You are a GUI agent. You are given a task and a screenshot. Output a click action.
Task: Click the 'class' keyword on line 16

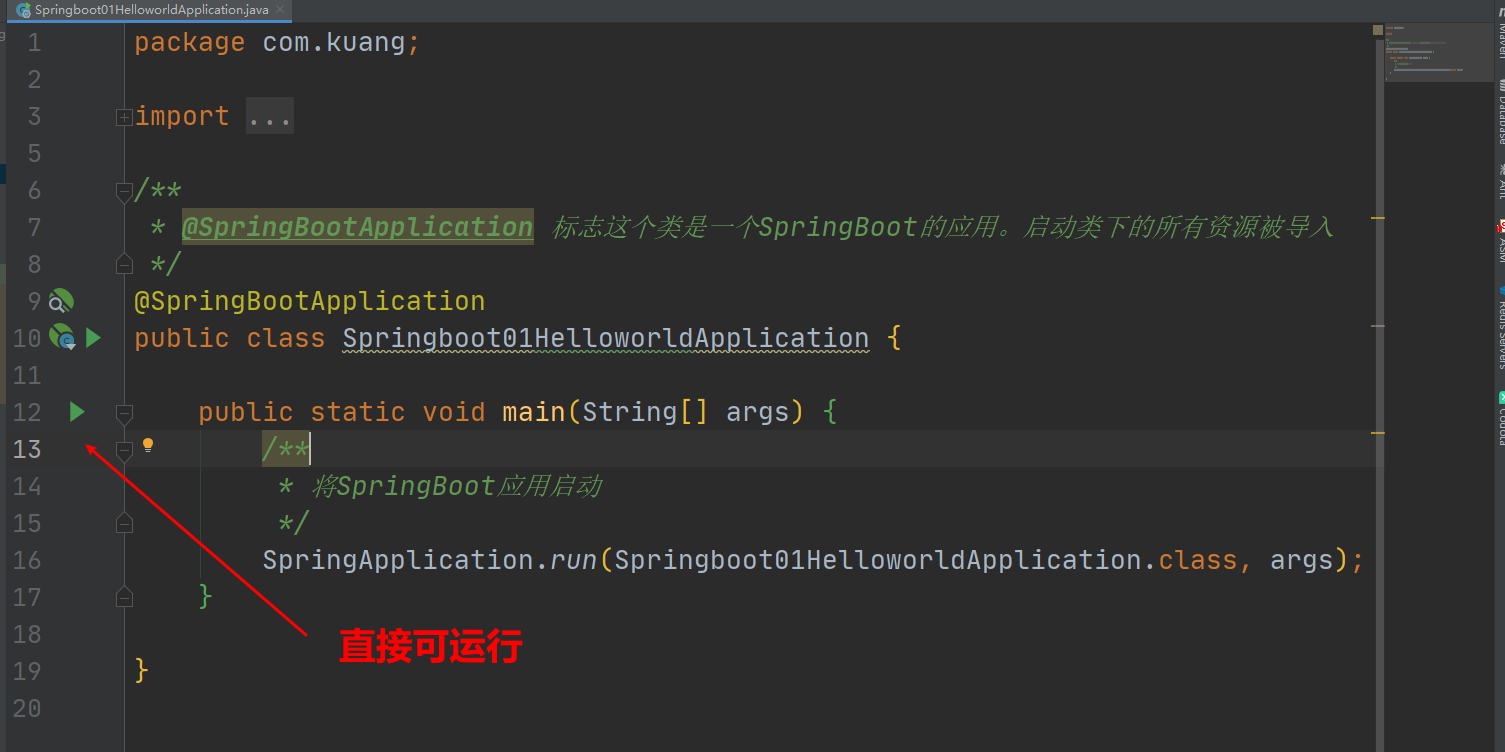click(1197, 560)
